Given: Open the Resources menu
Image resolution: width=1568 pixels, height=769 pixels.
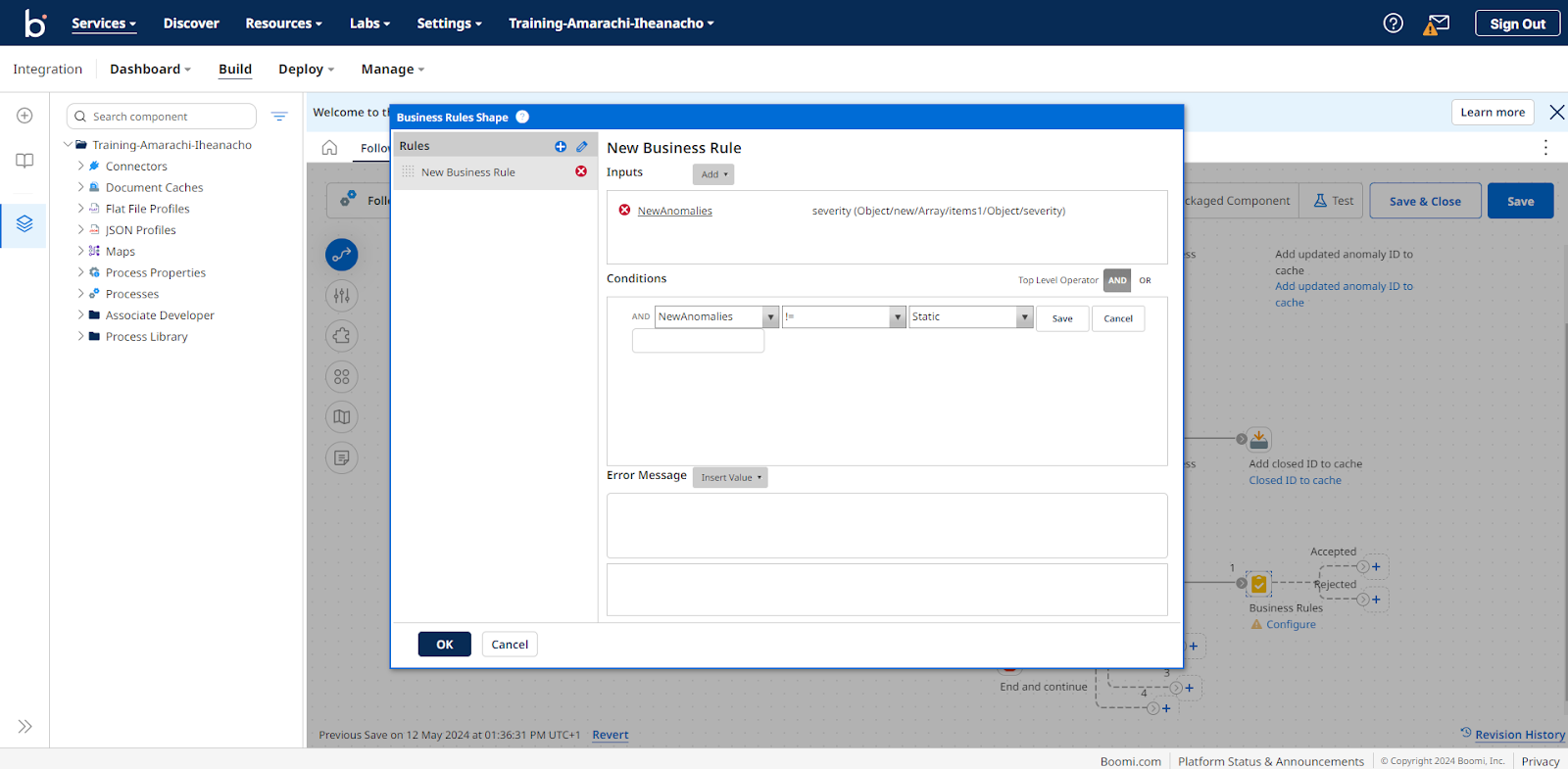Looking at the screenshot, I should tap(284, 24).
